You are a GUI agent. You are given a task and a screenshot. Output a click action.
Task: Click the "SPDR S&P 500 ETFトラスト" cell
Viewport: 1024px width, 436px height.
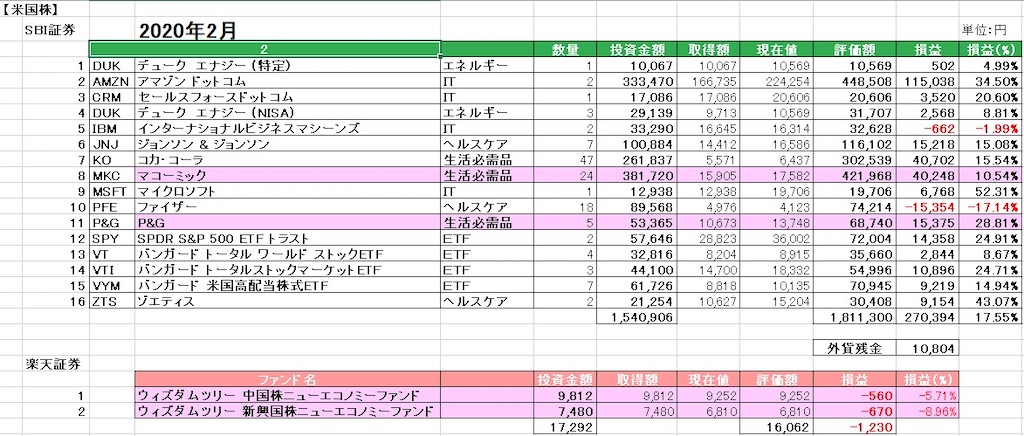[x=287, y=238]
